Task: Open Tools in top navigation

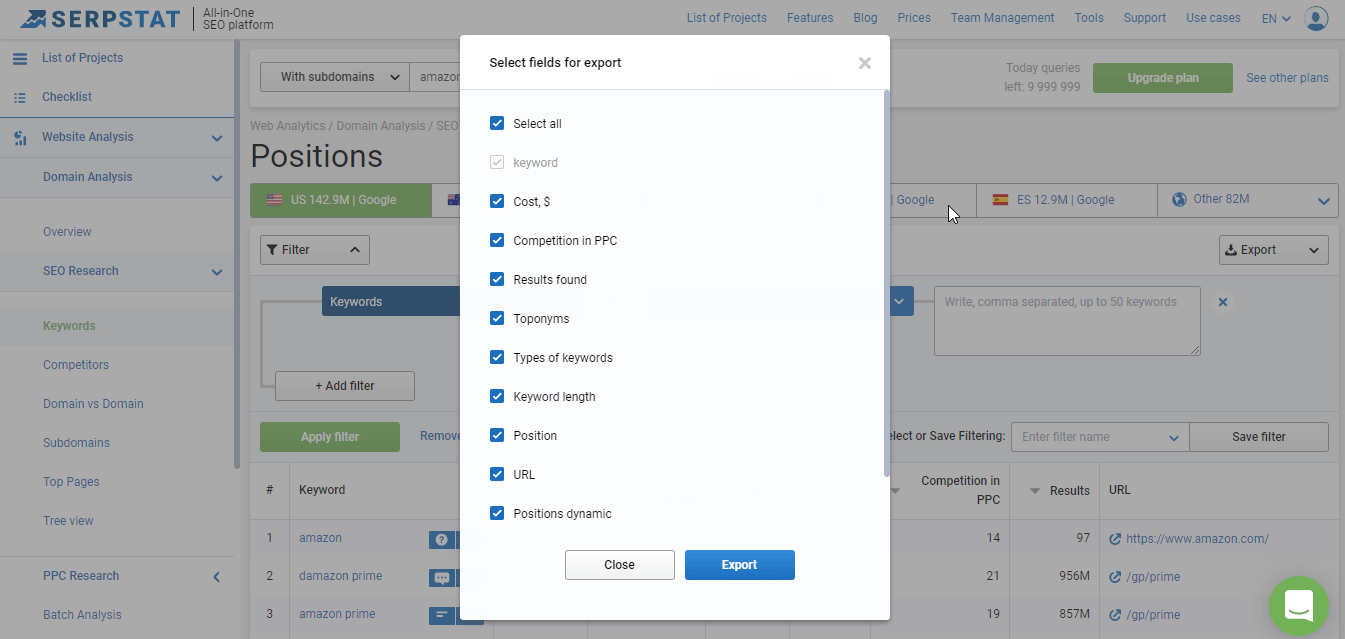Action: [x=1089, y=18]
